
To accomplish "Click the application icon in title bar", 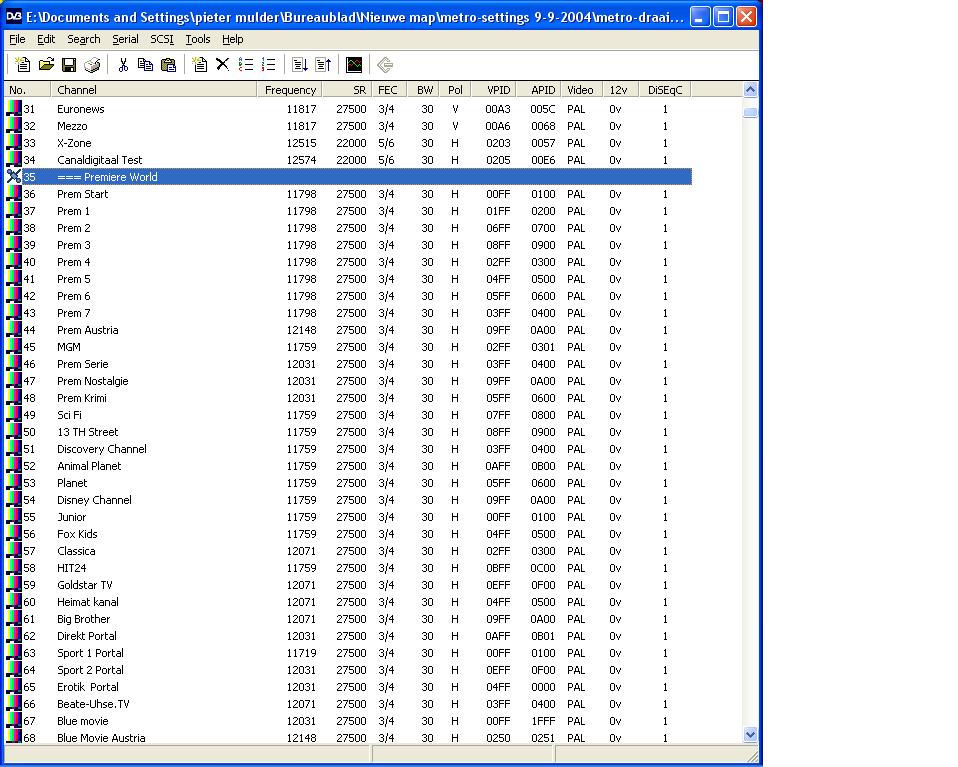I will [13, 17].
